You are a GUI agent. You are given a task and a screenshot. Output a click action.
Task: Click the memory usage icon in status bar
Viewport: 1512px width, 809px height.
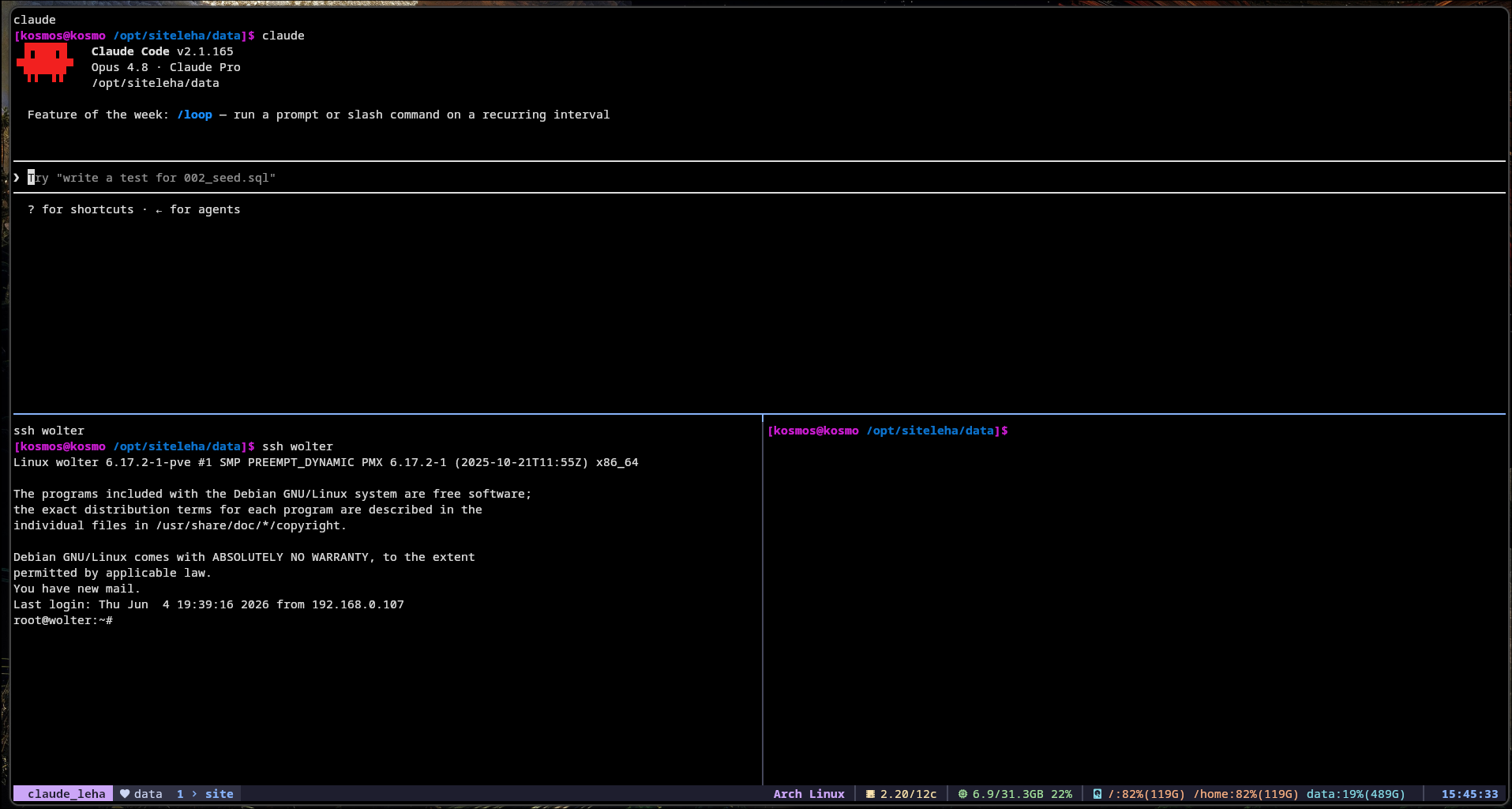[962, 794]
